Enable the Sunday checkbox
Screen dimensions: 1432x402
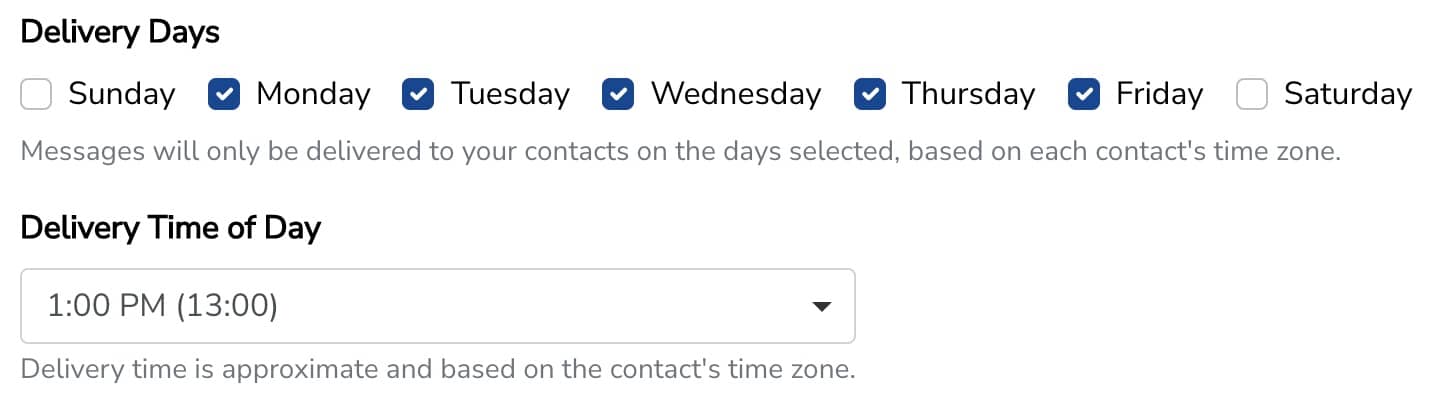click(x=36, y=95)
